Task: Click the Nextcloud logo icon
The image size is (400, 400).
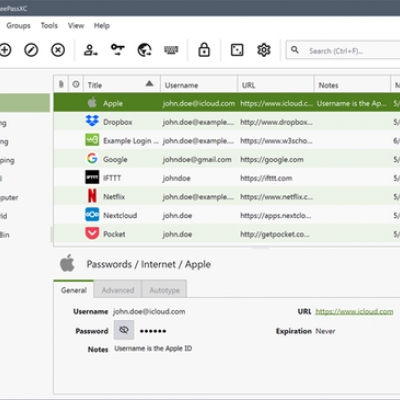Action: 92,214
